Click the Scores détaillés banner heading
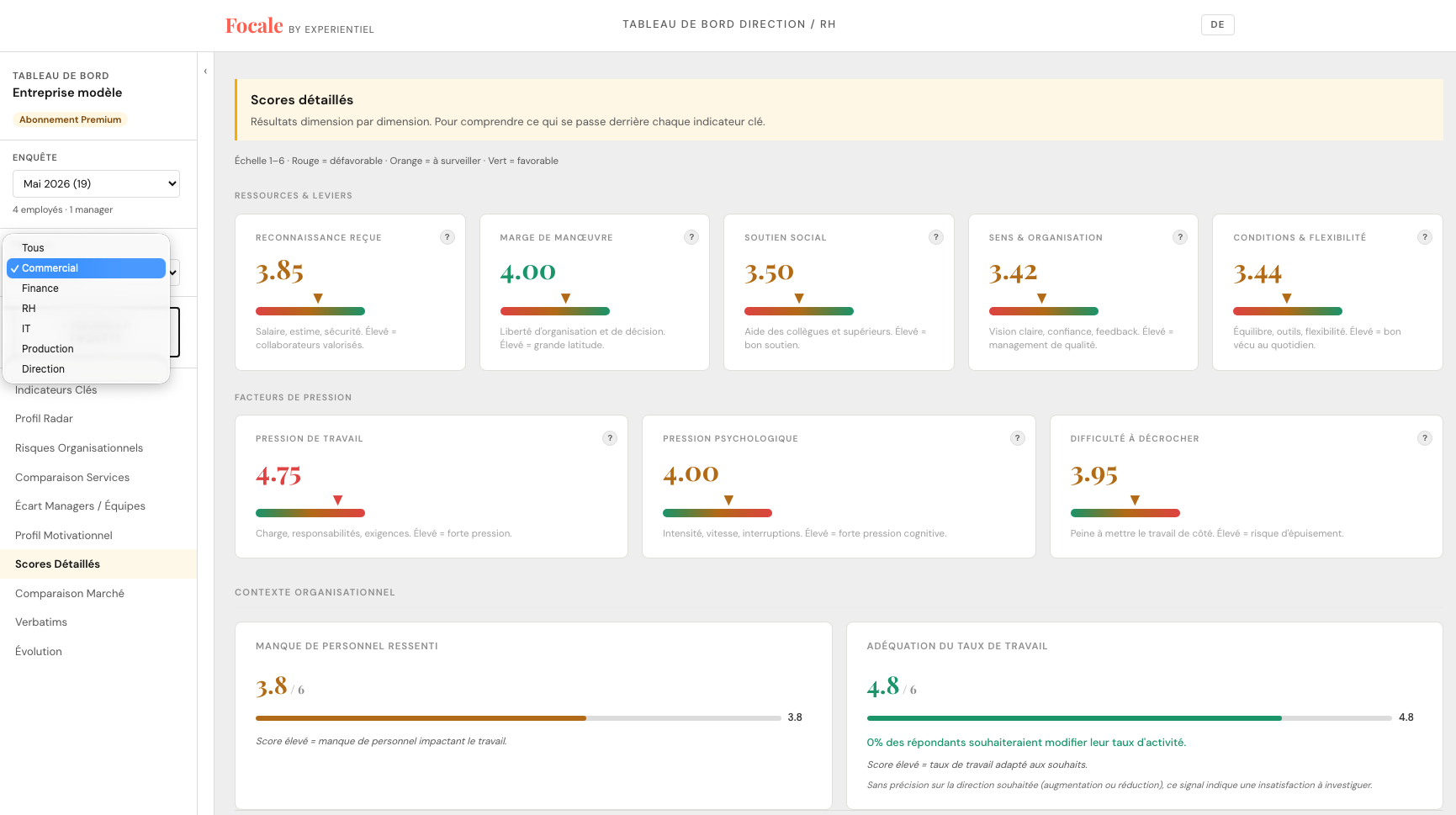 click(302, 99)
